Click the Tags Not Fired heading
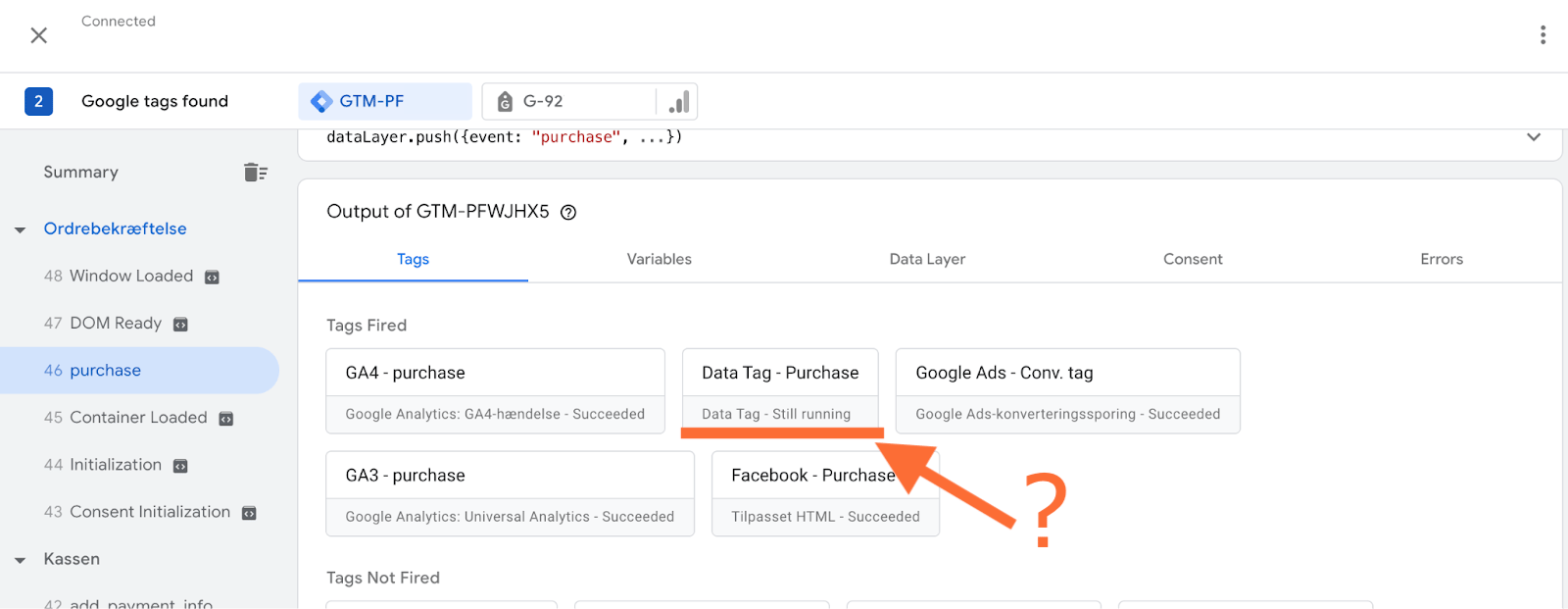Screen dimensions: 1568x609 [x=383, y=578]
